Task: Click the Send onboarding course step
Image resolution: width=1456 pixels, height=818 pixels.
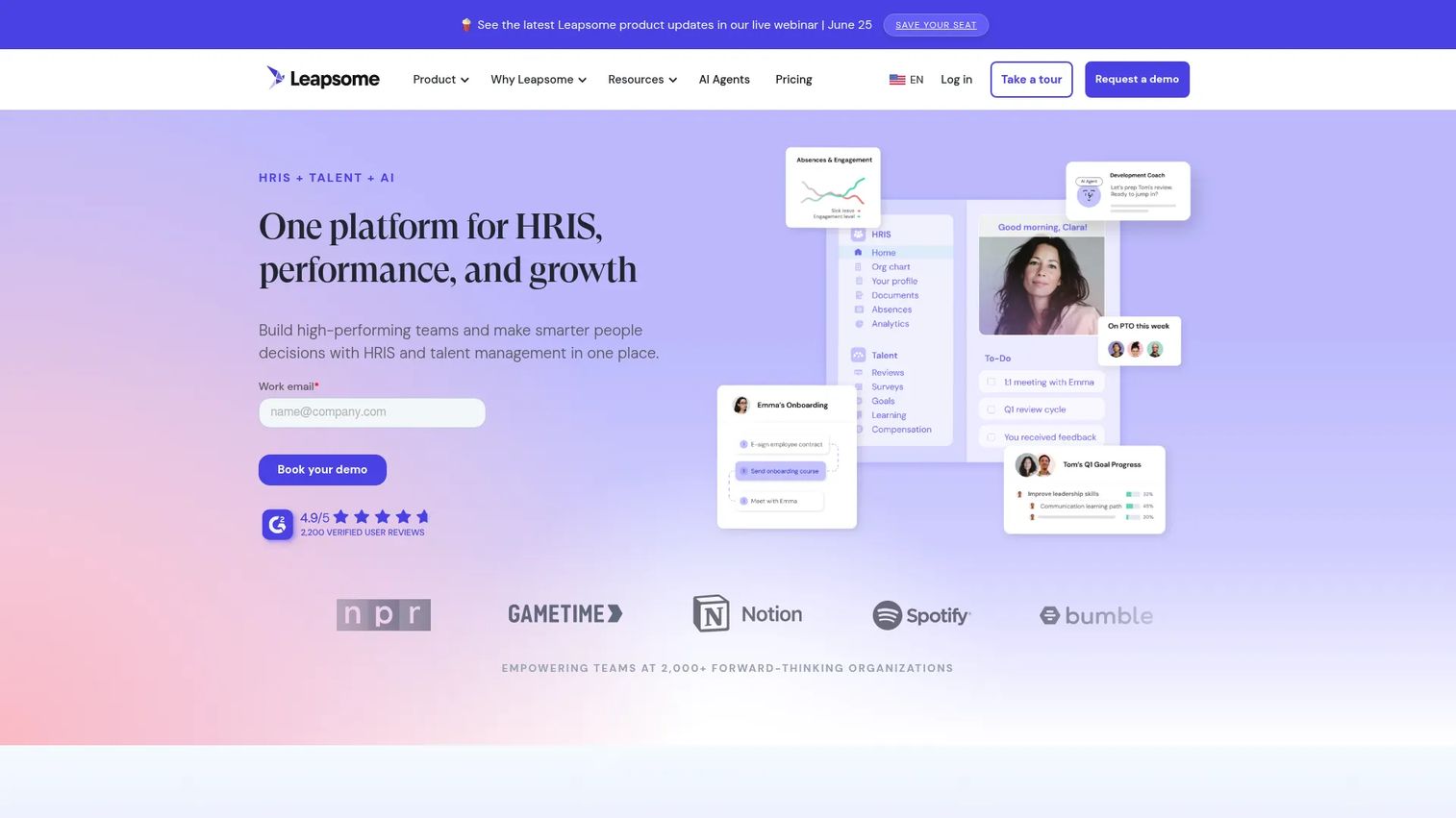Action: (x=781, y=471)
